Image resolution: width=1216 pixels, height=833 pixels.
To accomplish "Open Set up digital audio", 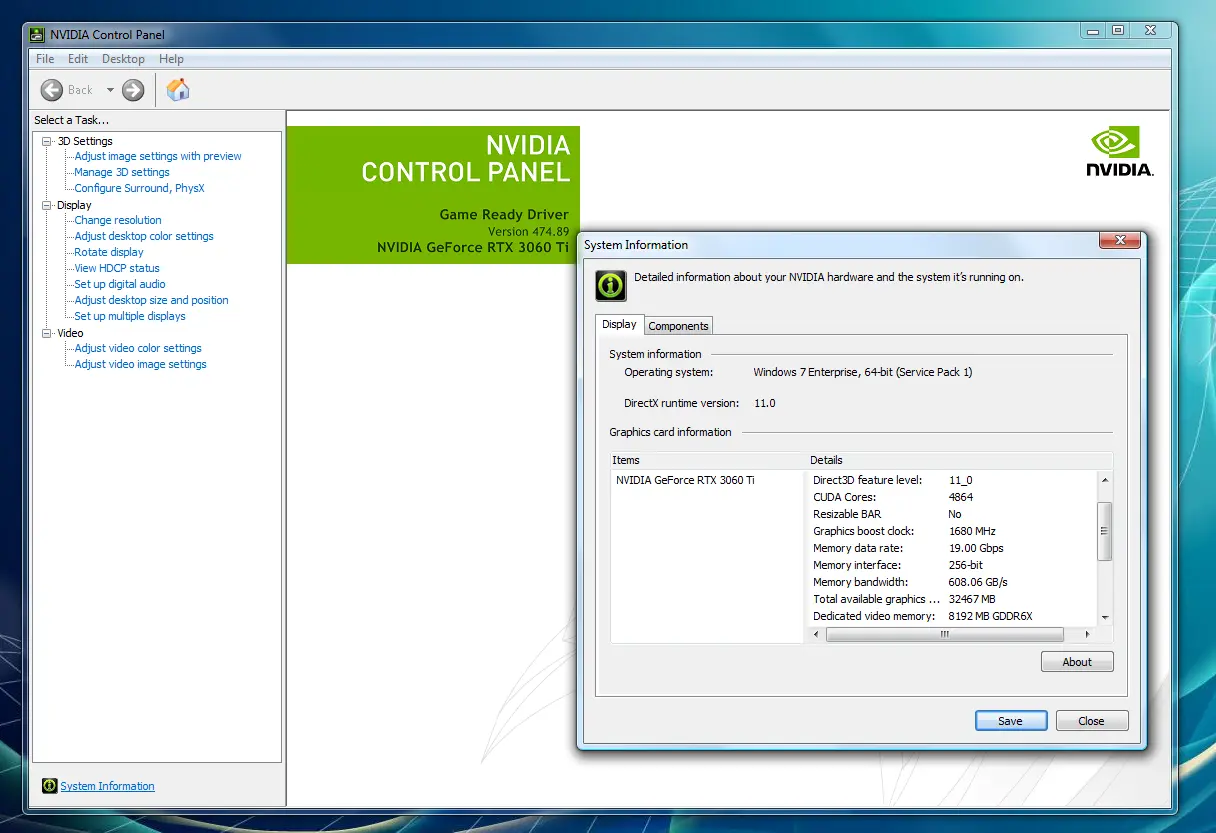I will coord(120,284).
